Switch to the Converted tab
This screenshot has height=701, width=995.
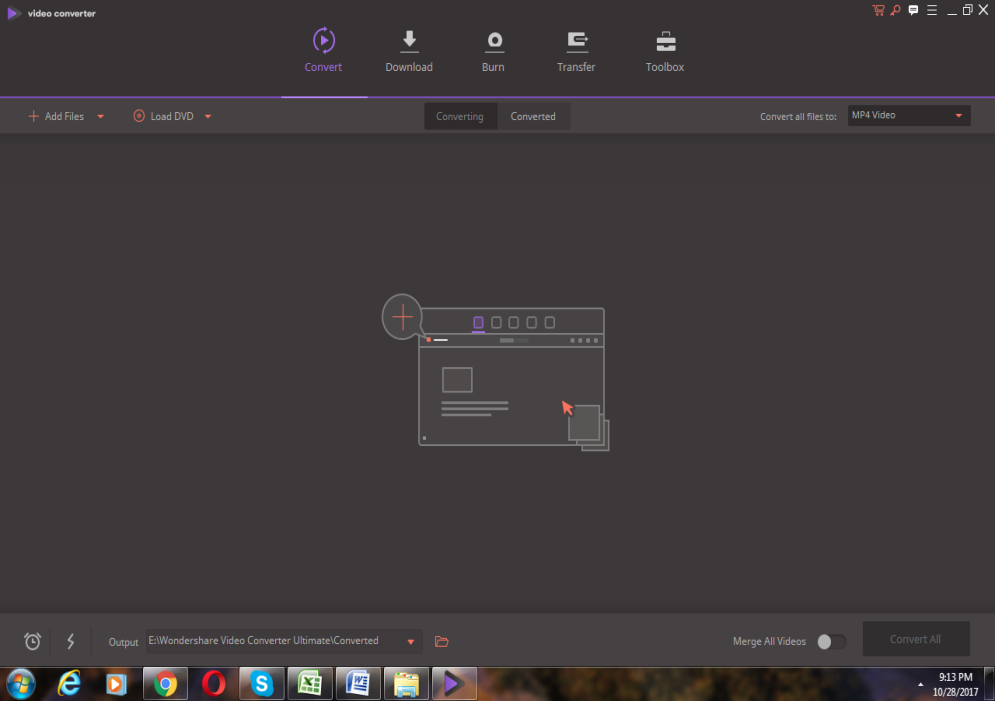pos(533,117)
